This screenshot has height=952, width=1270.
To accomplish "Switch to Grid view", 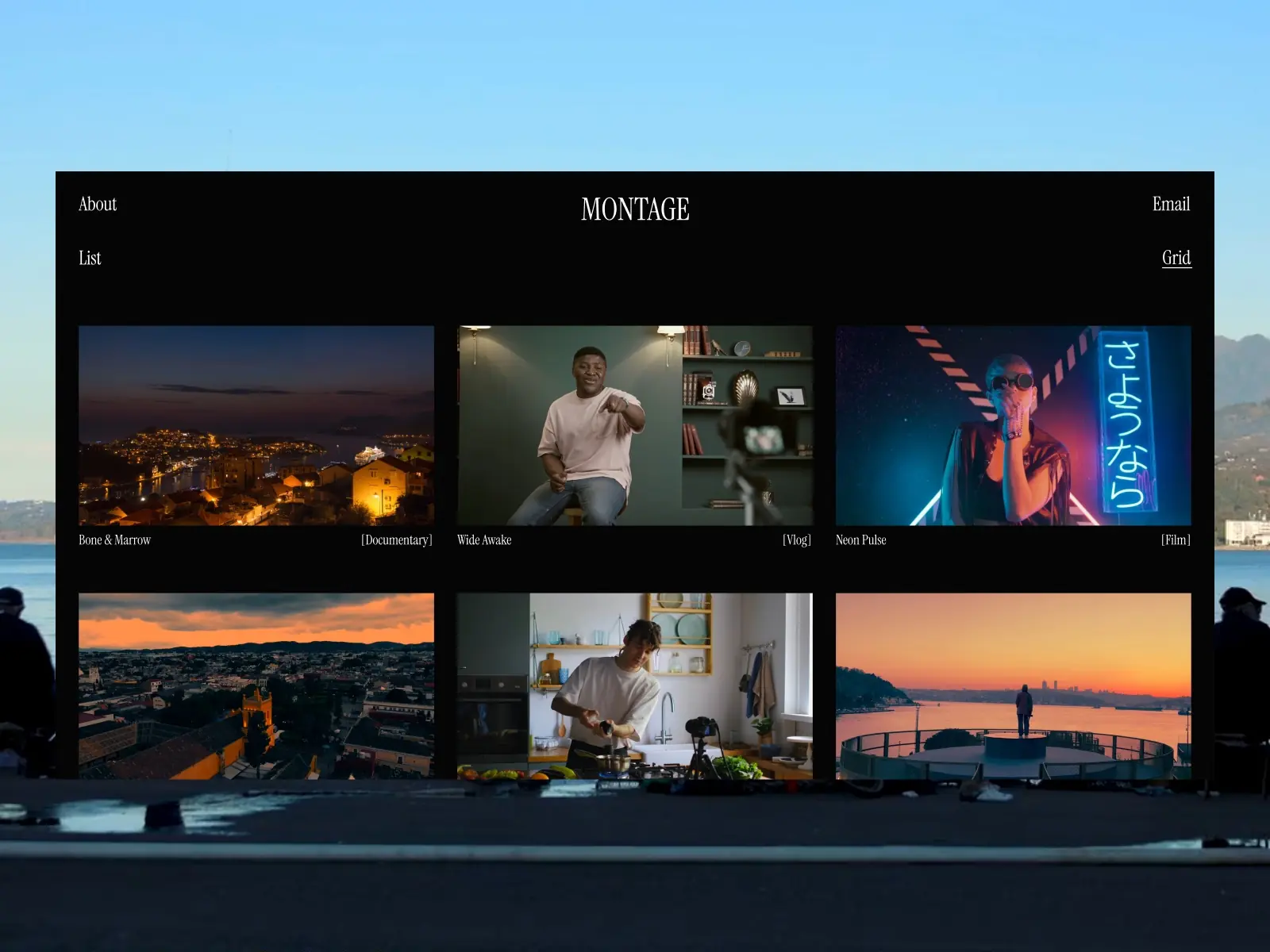I will (1176, 258).
